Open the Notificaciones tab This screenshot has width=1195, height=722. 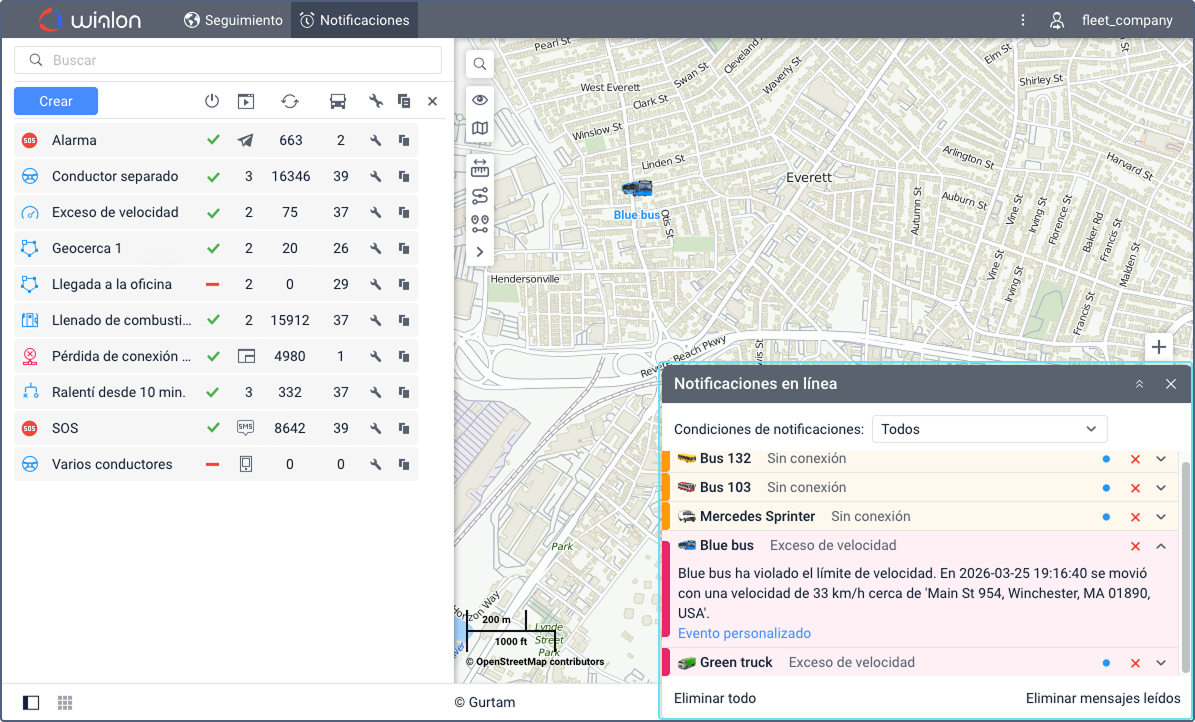[x=354, y=20]
